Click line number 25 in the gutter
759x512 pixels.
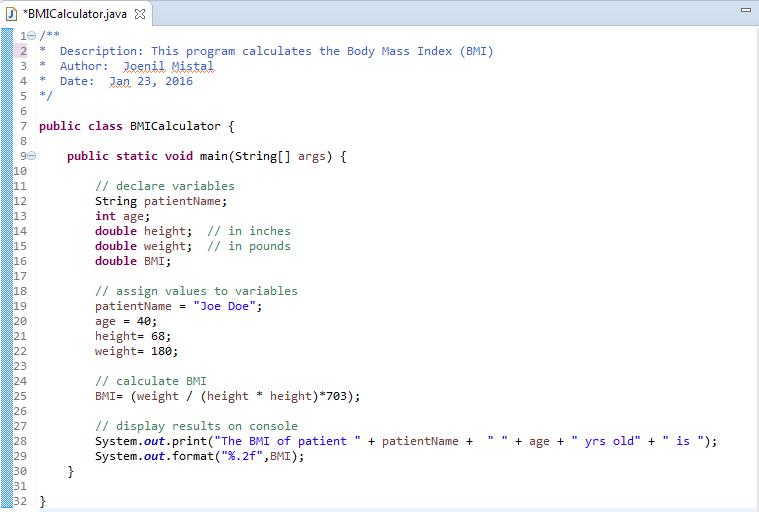(x=20, y=396)
